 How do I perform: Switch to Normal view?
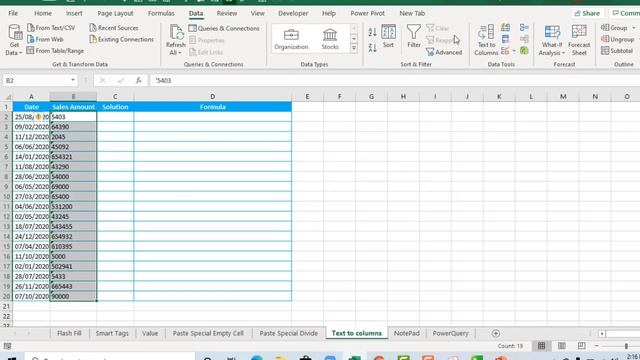tap(541, 346)
